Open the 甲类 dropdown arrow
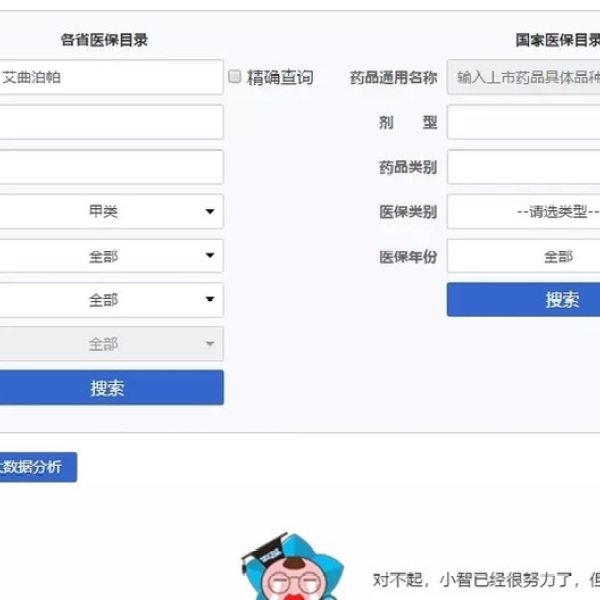 pos(210,212)
